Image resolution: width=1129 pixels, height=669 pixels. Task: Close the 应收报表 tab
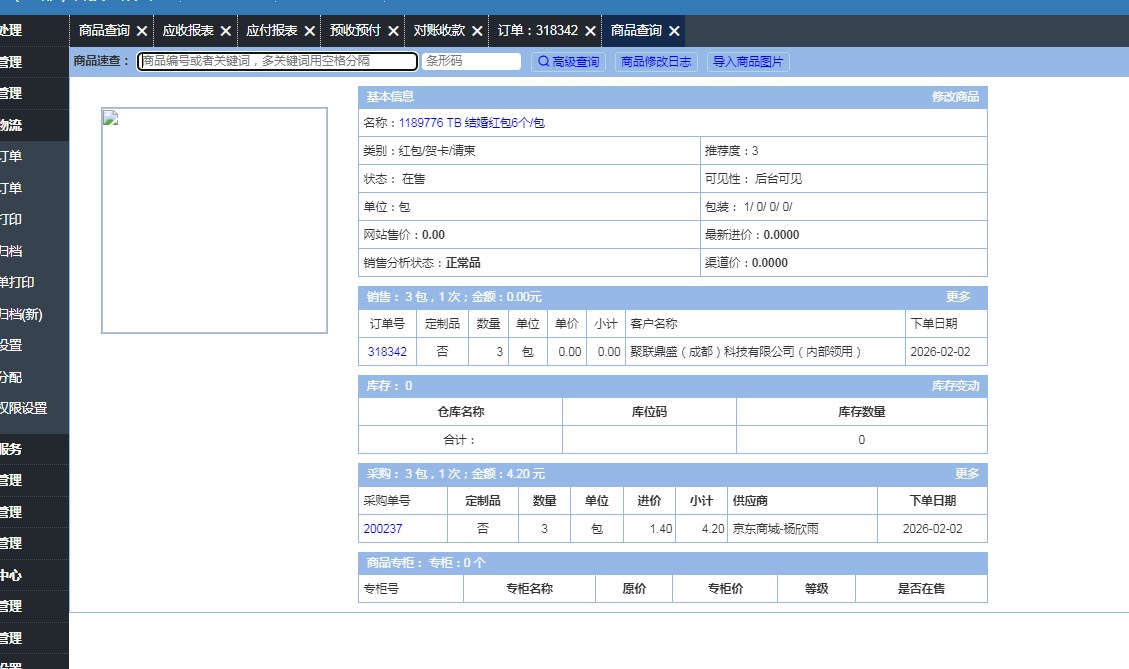point(225,31)
